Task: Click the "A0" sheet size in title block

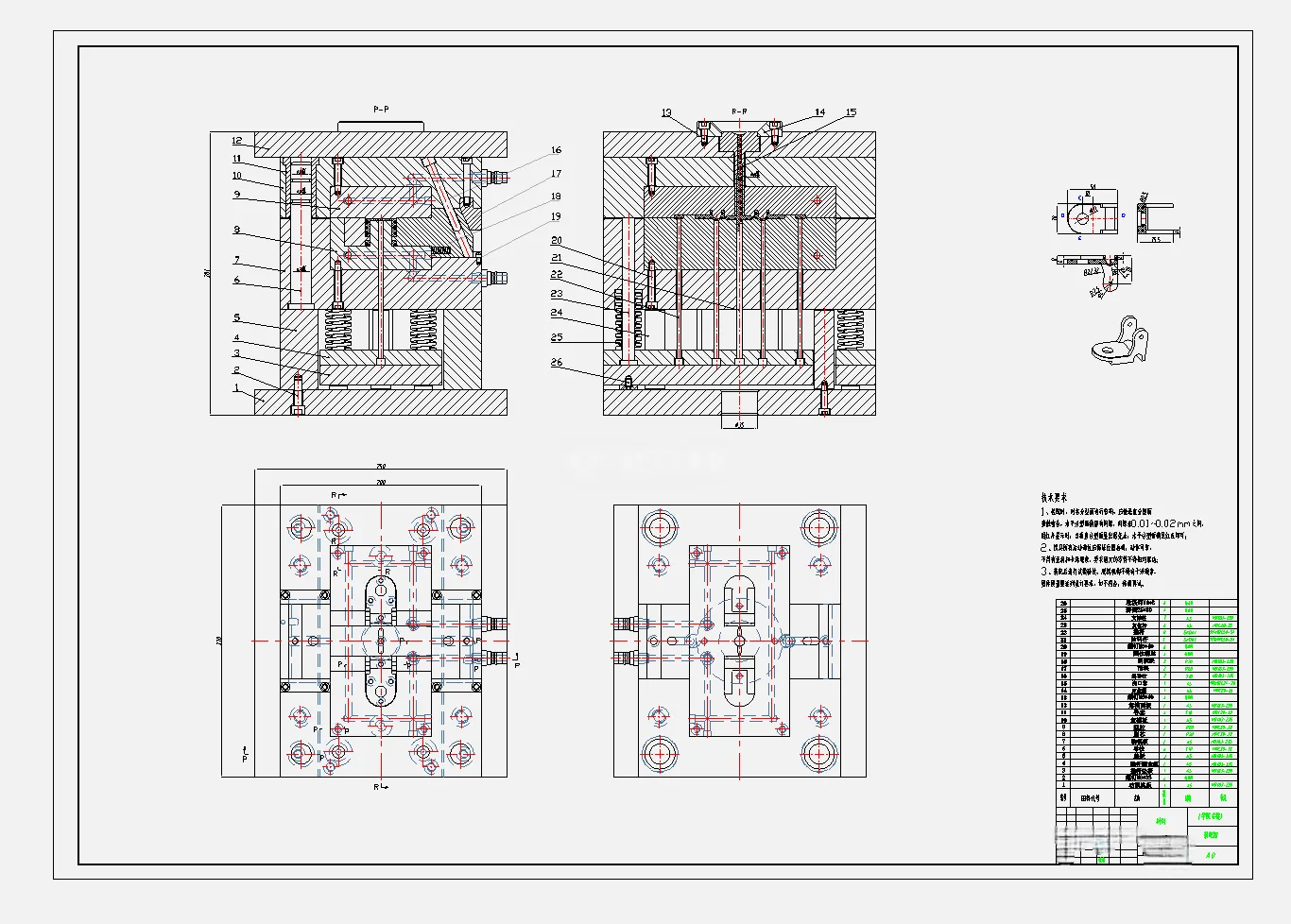Action: pos(1211,855)
